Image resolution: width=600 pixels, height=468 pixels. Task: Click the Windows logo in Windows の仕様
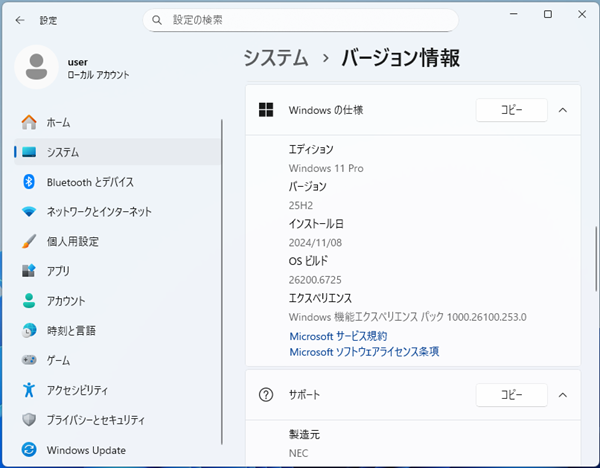click(x=266, y=110)
